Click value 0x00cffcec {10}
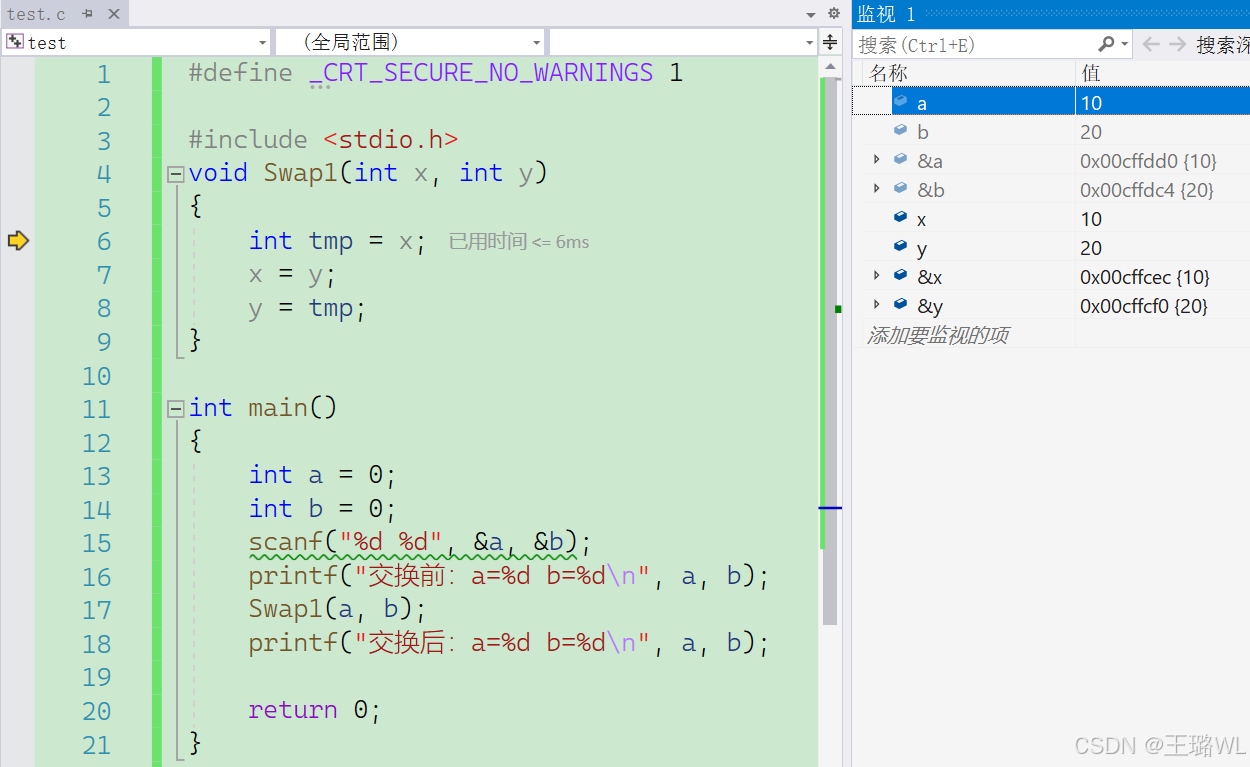1250x767 pixels. coord(1145,277)
